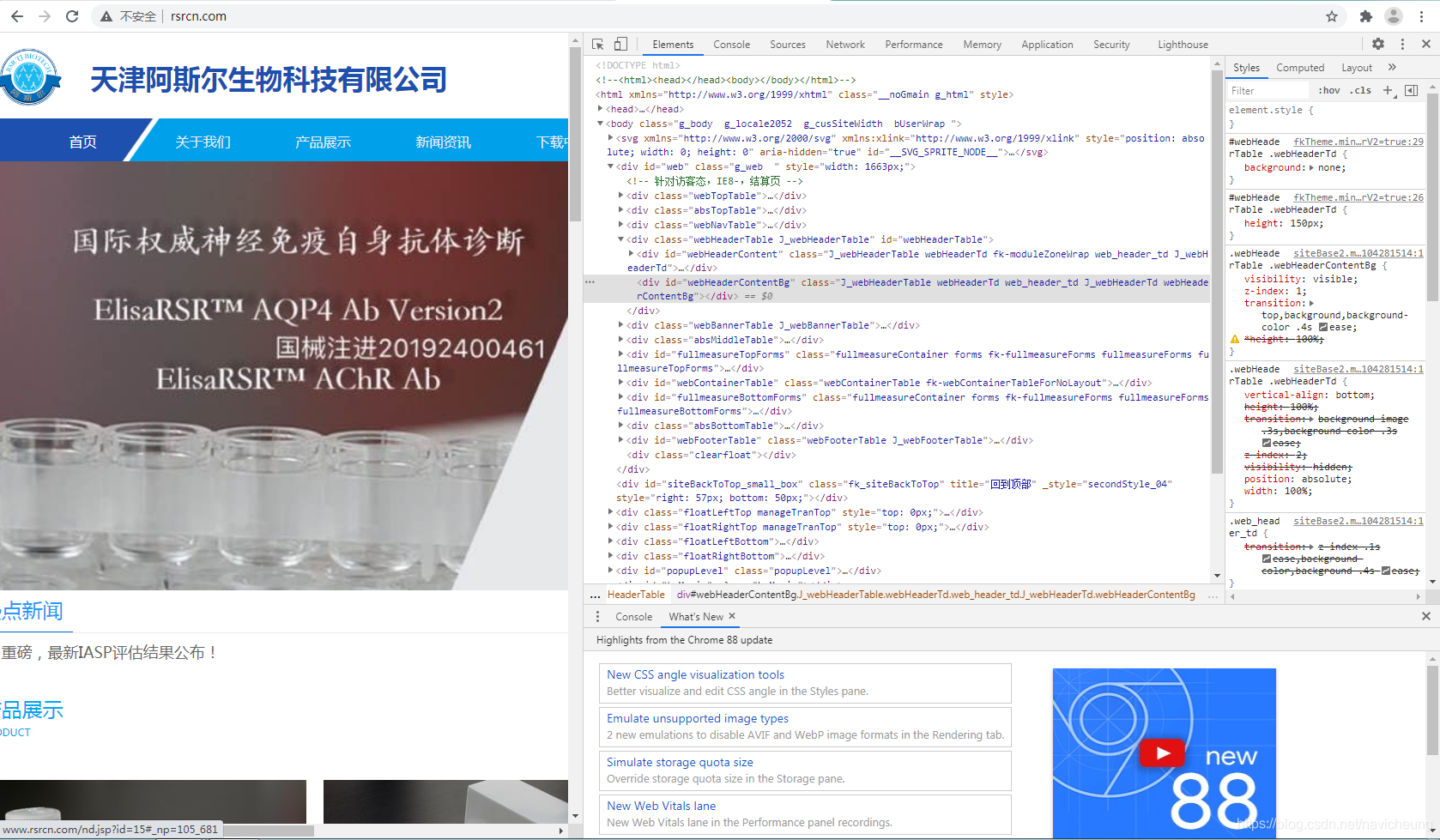Open the timing-function editor for .4s ease
This screenshot has height=840, width=1440.
click(x=1323, y=327)
